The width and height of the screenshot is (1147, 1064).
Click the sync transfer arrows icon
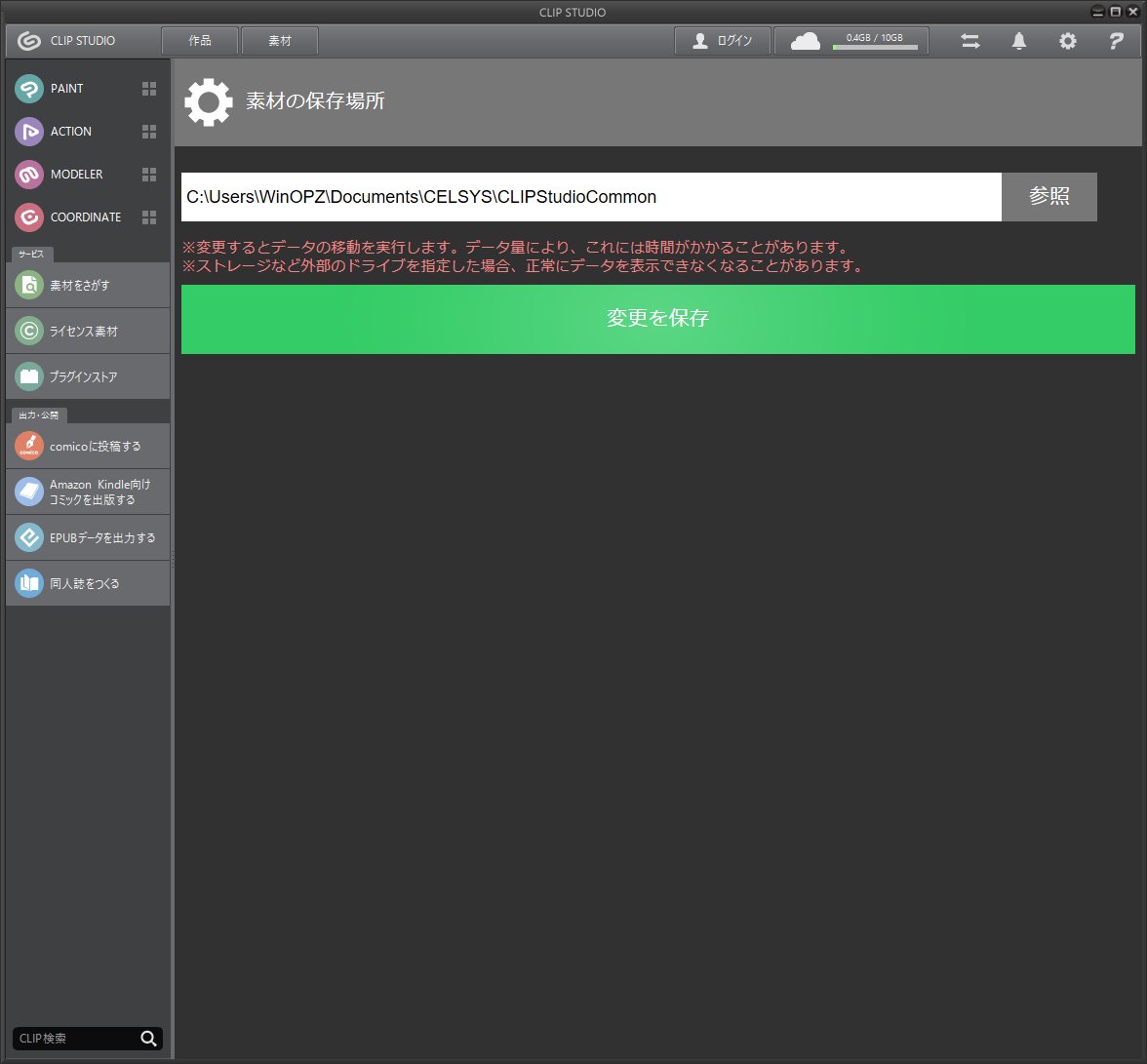tap(970, 41)
